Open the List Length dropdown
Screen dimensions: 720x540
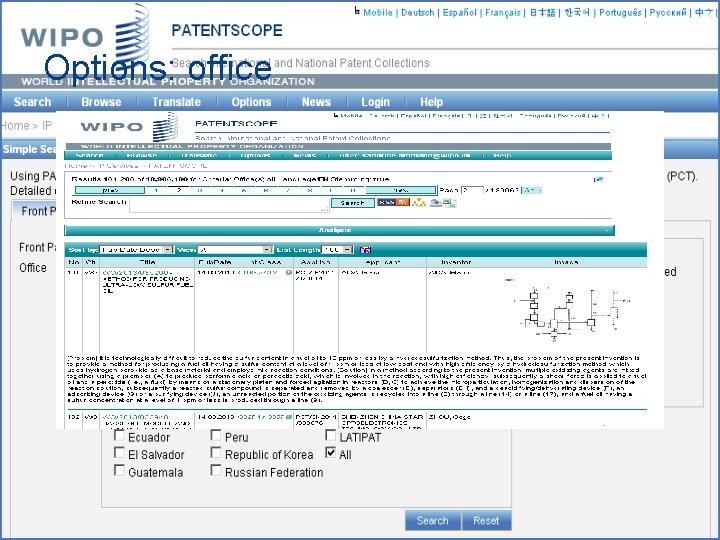tap(338, 250)
